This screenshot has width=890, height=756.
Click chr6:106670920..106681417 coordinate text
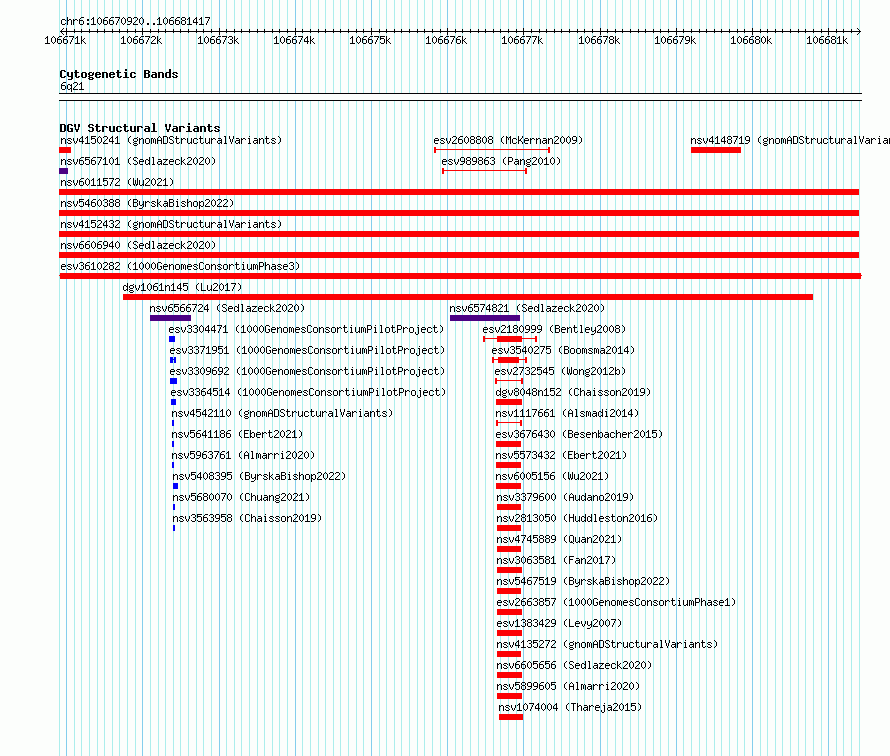tap(135, 21)
